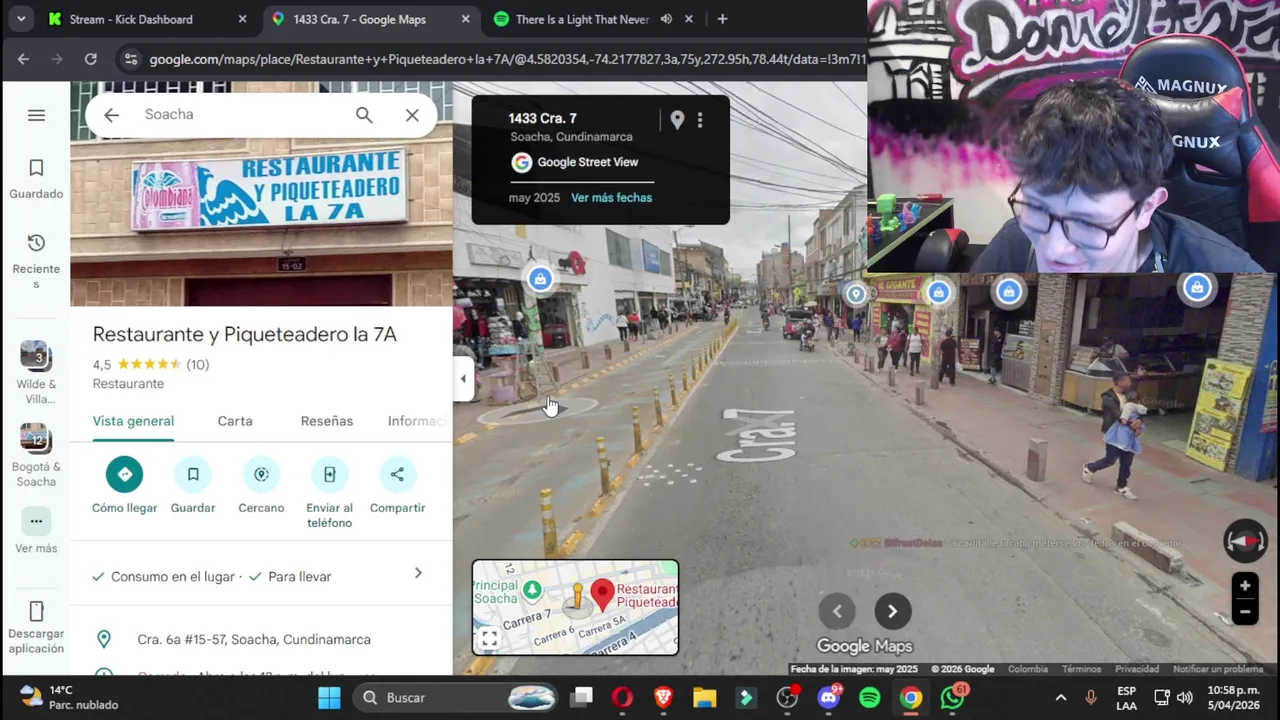Select the Vista general tab
1280x720 pixels.
click(x=133, y=421)
